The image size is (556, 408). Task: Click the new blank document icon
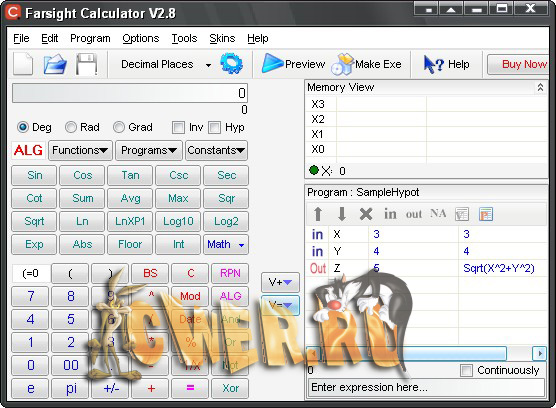tap(23, 64)
